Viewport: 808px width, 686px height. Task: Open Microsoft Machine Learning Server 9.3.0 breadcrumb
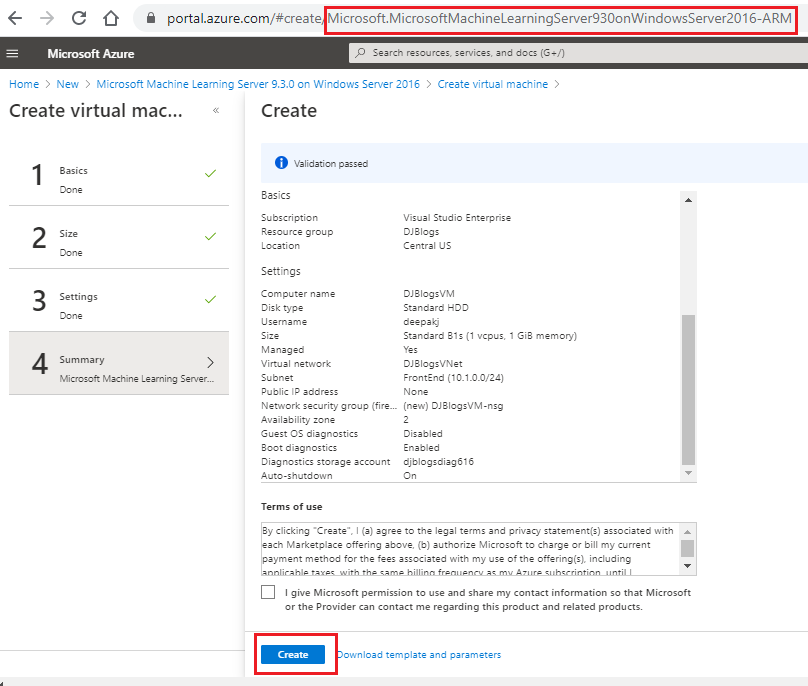pos(258,84)
